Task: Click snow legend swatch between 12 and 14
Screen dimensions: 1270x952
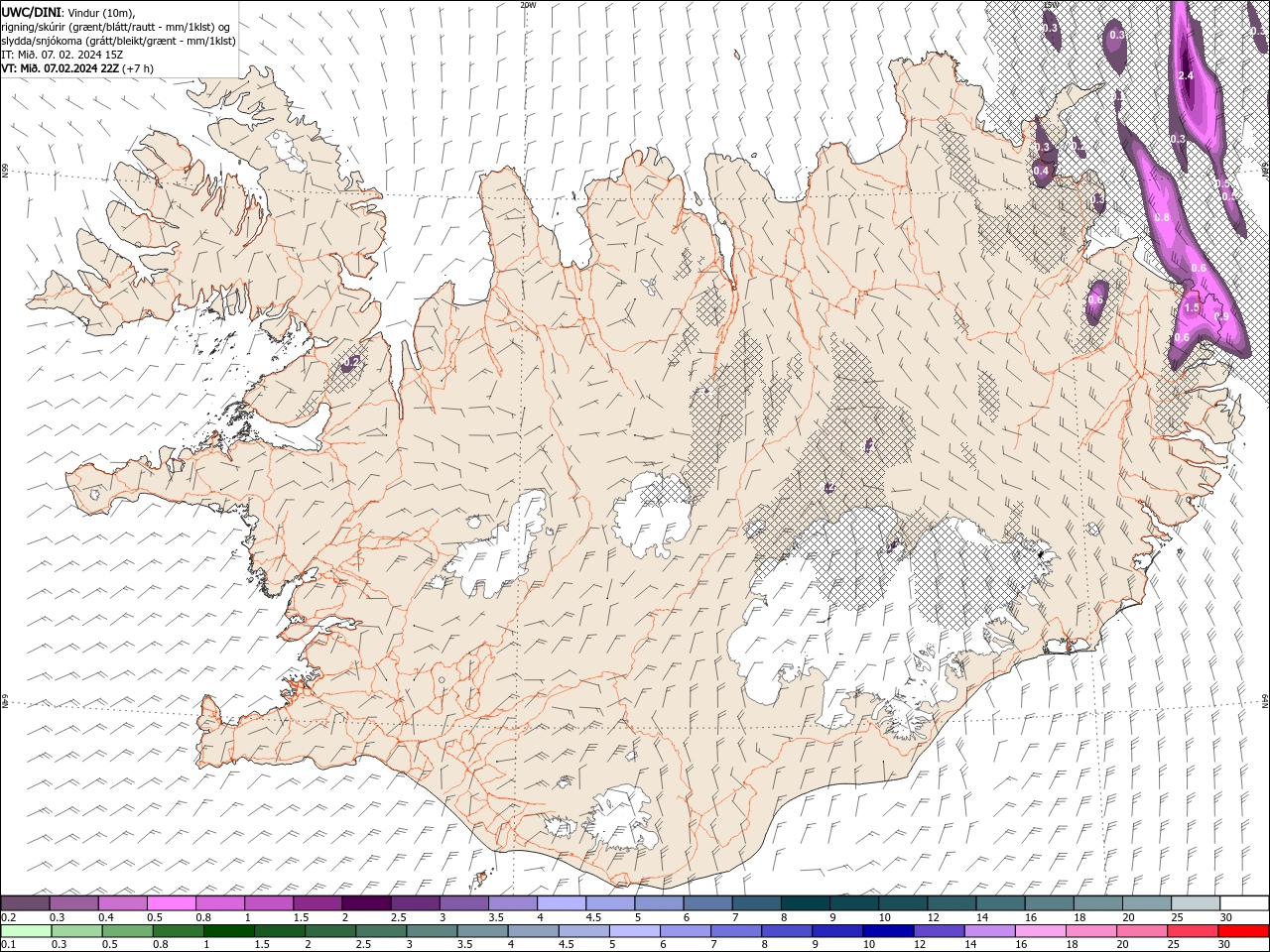Action: click(x=952, y=903)
